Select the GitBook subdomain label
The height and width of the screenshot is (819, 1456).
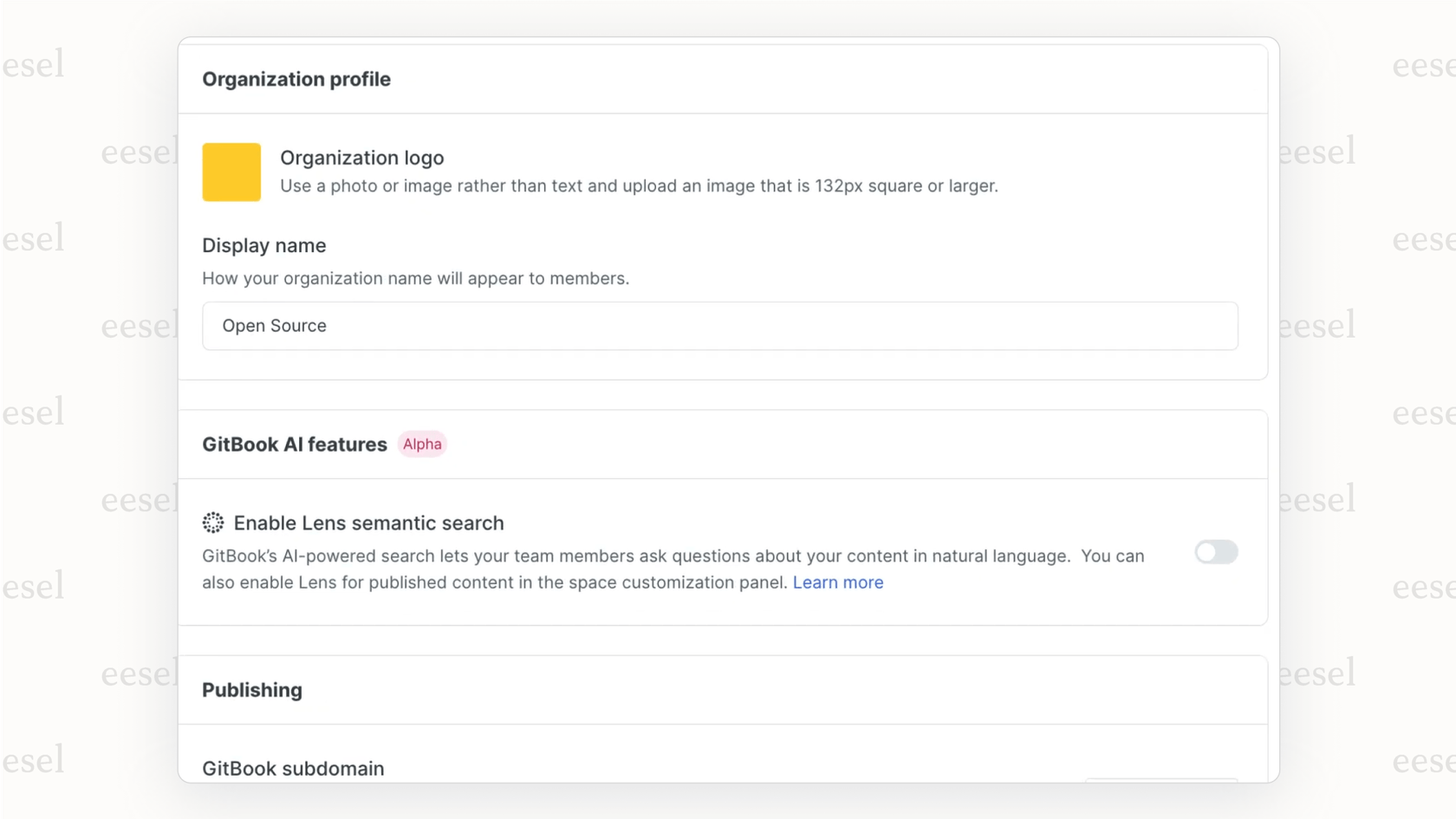point(292,768)
